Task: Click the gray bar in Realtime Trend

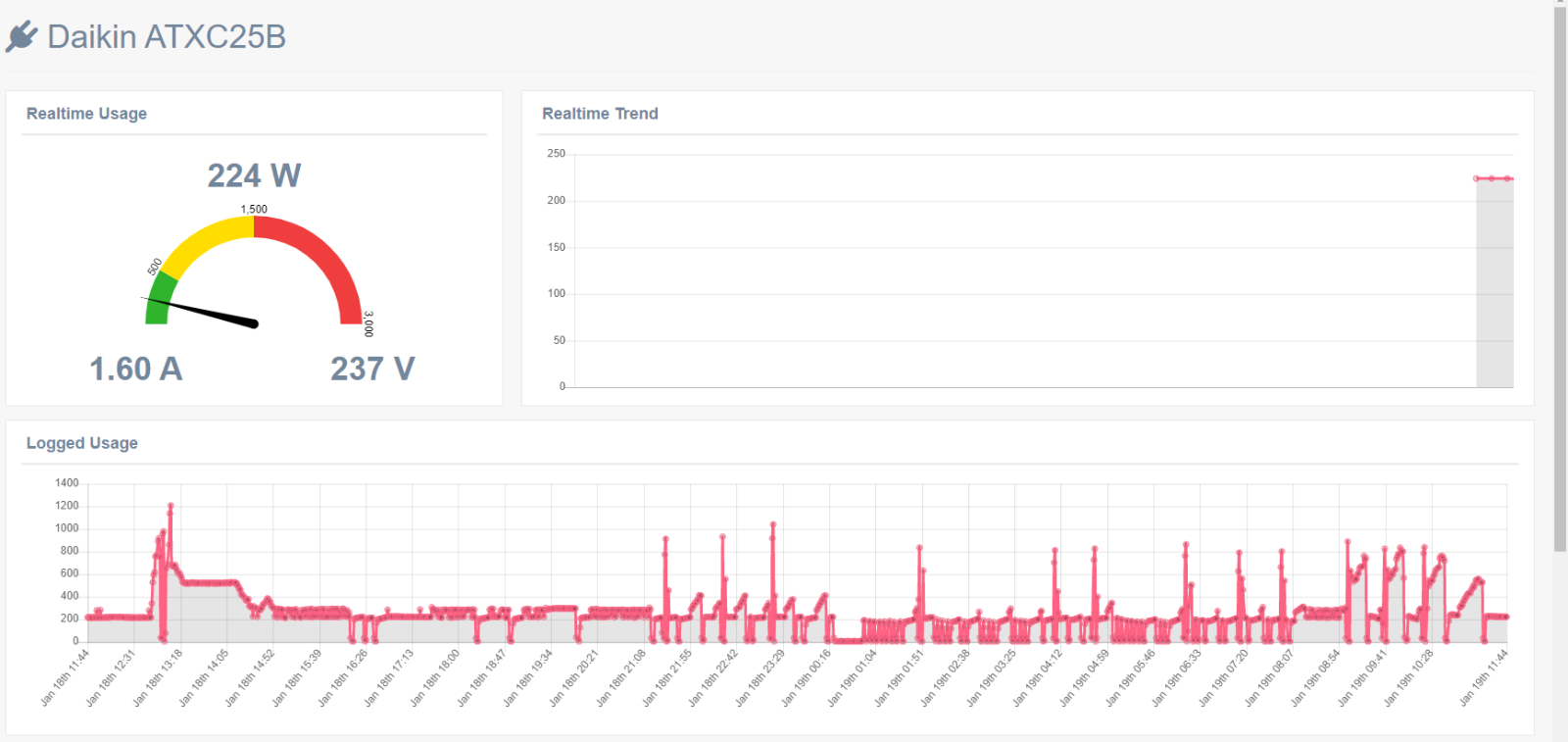Action: click(x=1494, y=283)
